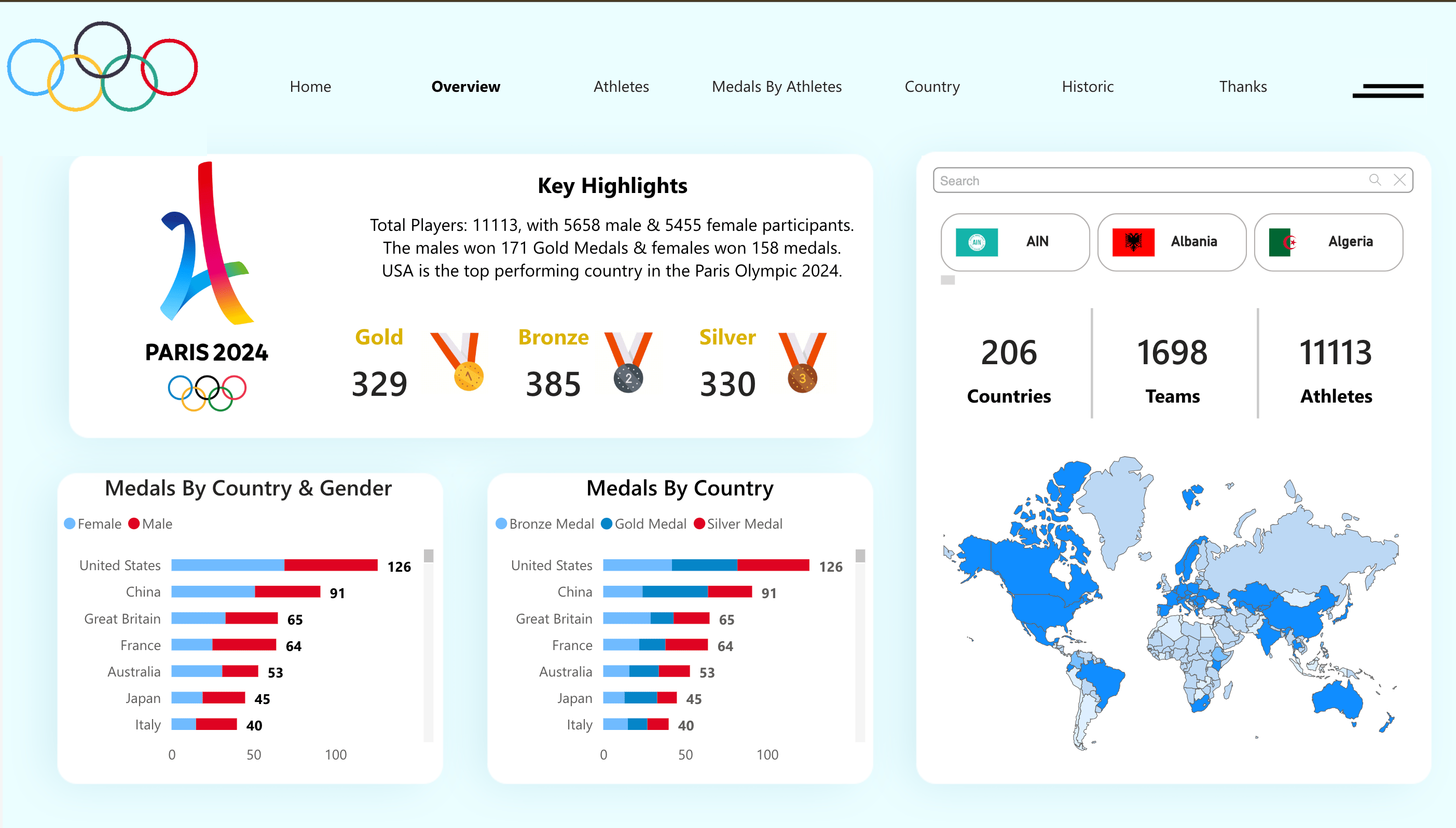Toggle the Male legend item

149,523
